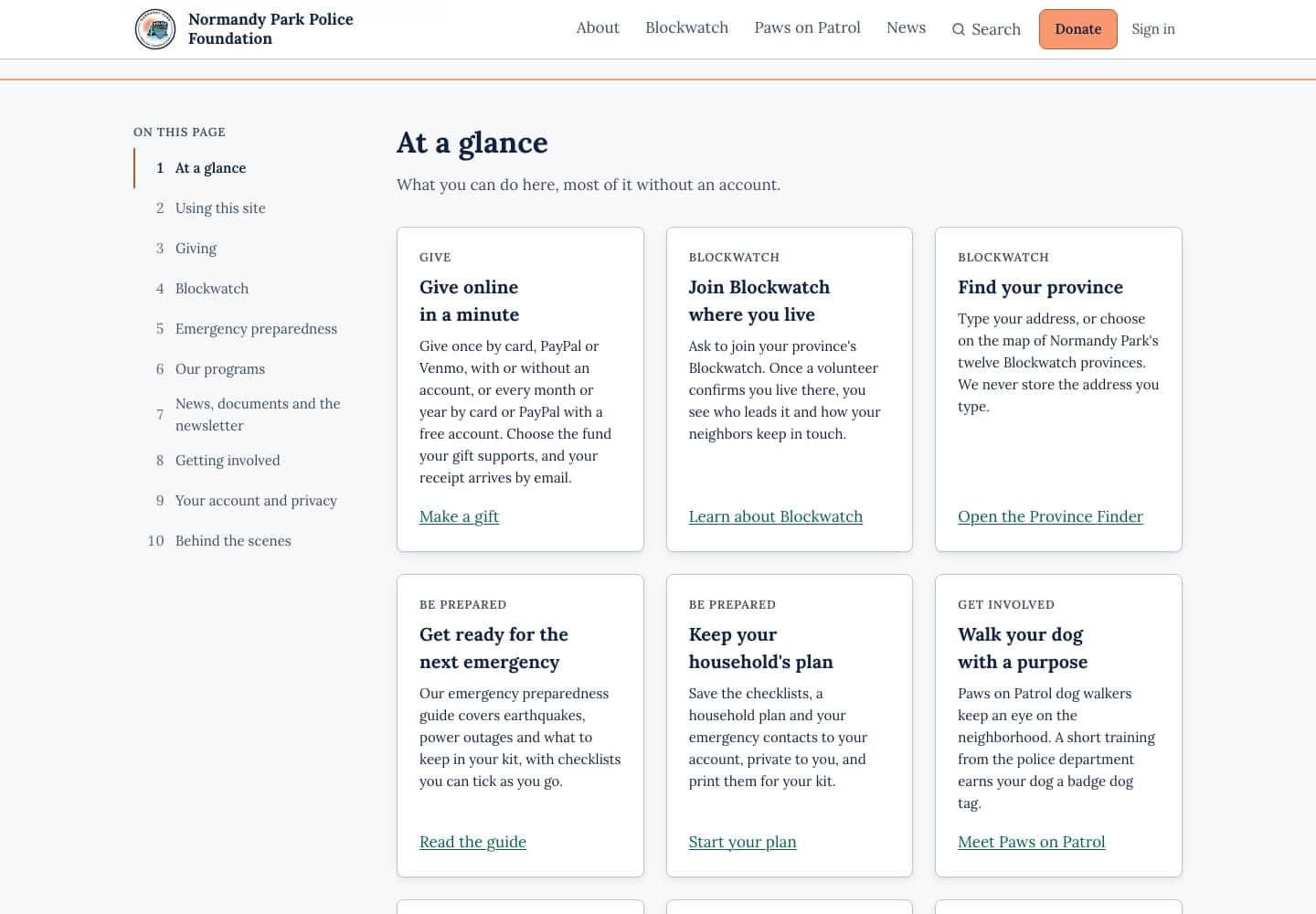
Task: Click the 'GET INVOLVED' card label
Action: (1006, 605)
